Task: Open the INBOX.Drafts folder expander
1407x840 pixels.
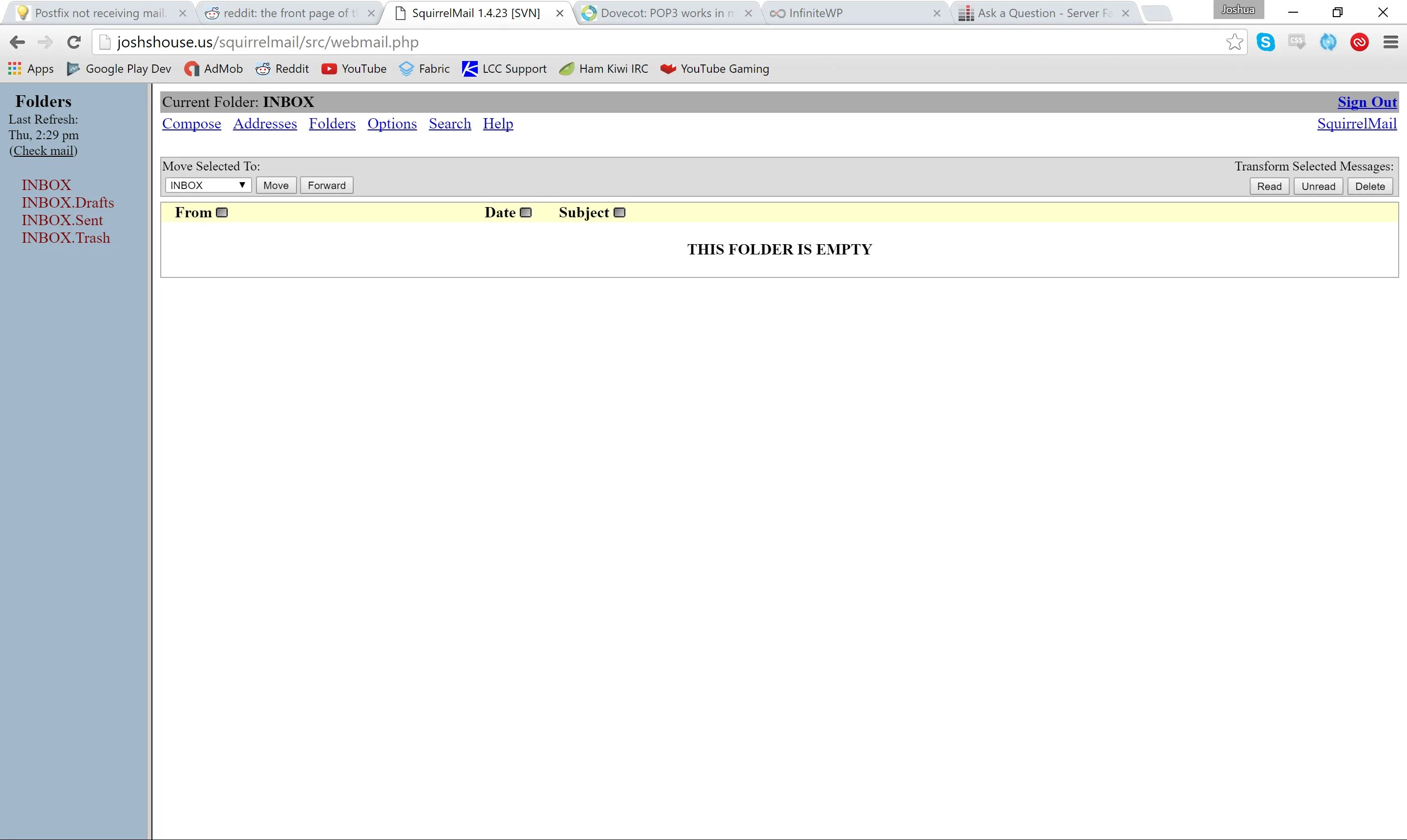Action: pyautogui.click(x=67, y=202)
